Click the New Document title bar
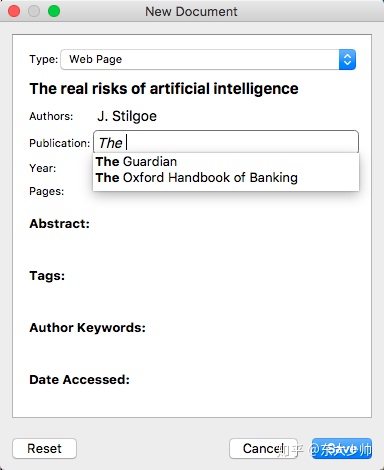Viewport: 384px width, 470px height. (x=192, y=11)
